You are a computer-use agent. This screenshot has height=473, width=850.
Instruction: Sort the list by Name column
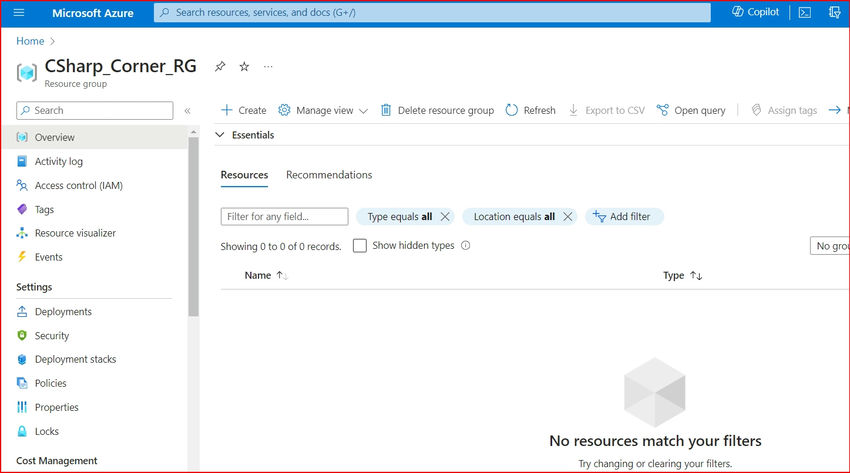pyautogui.click(x=266, y=275)
